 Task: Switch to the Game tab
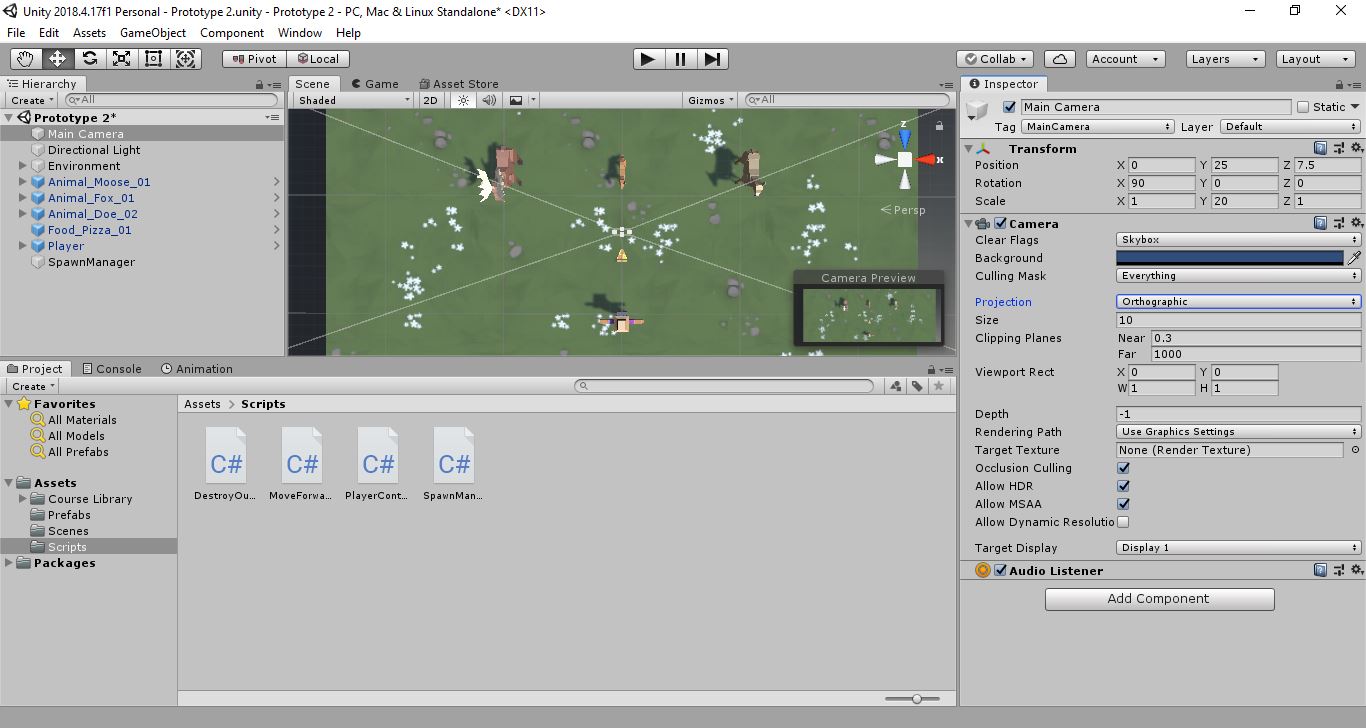click(x=373, y=84)
